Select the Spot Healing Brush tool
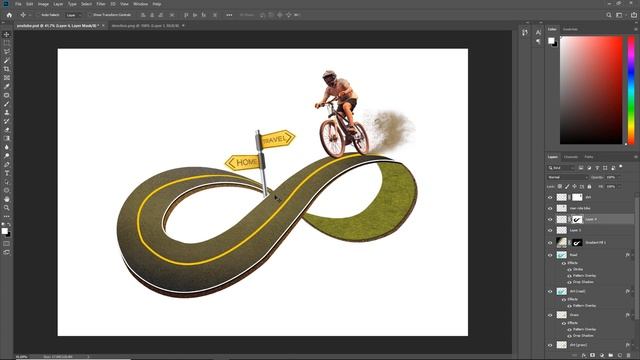Viewport: 640px width, 360px height. click(x=7, y=95)
